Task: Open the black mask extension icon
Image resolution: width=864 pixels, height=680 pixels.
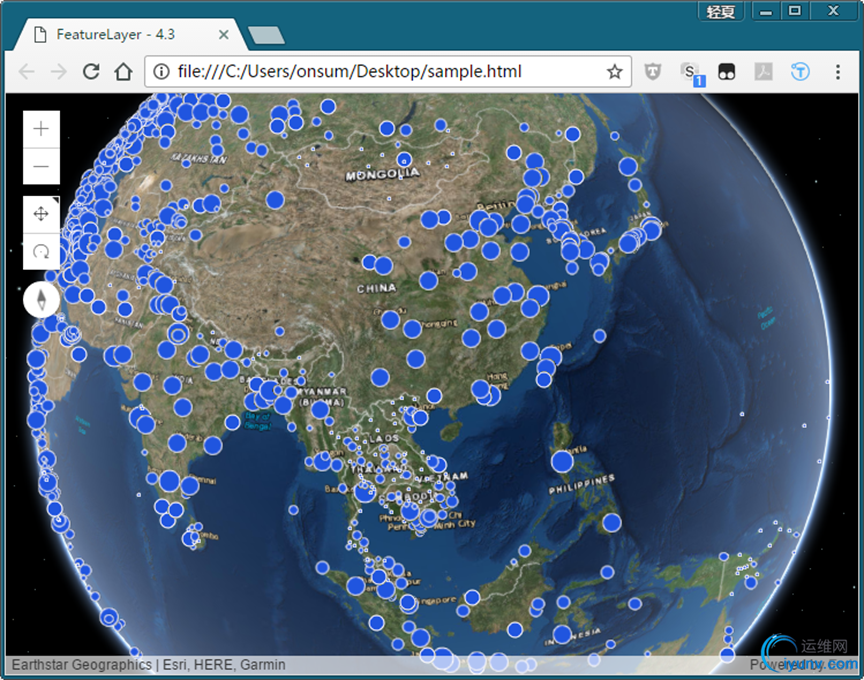Action: [x=727, y=72]
